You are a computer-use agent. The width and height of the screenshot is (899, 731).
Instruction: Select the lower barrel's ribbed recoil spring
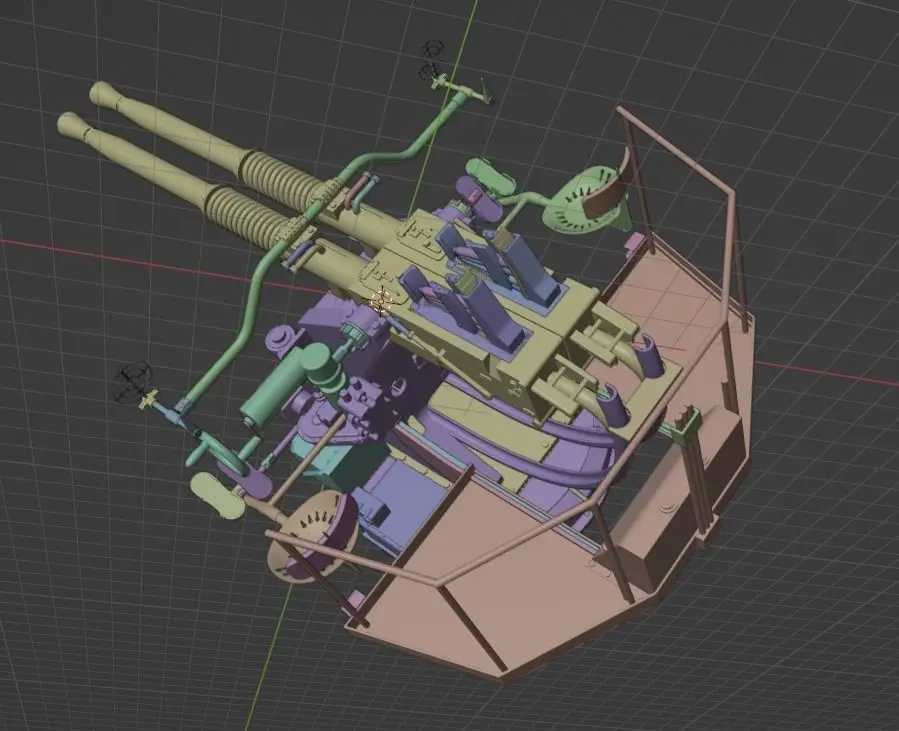[x=247, y=219]
